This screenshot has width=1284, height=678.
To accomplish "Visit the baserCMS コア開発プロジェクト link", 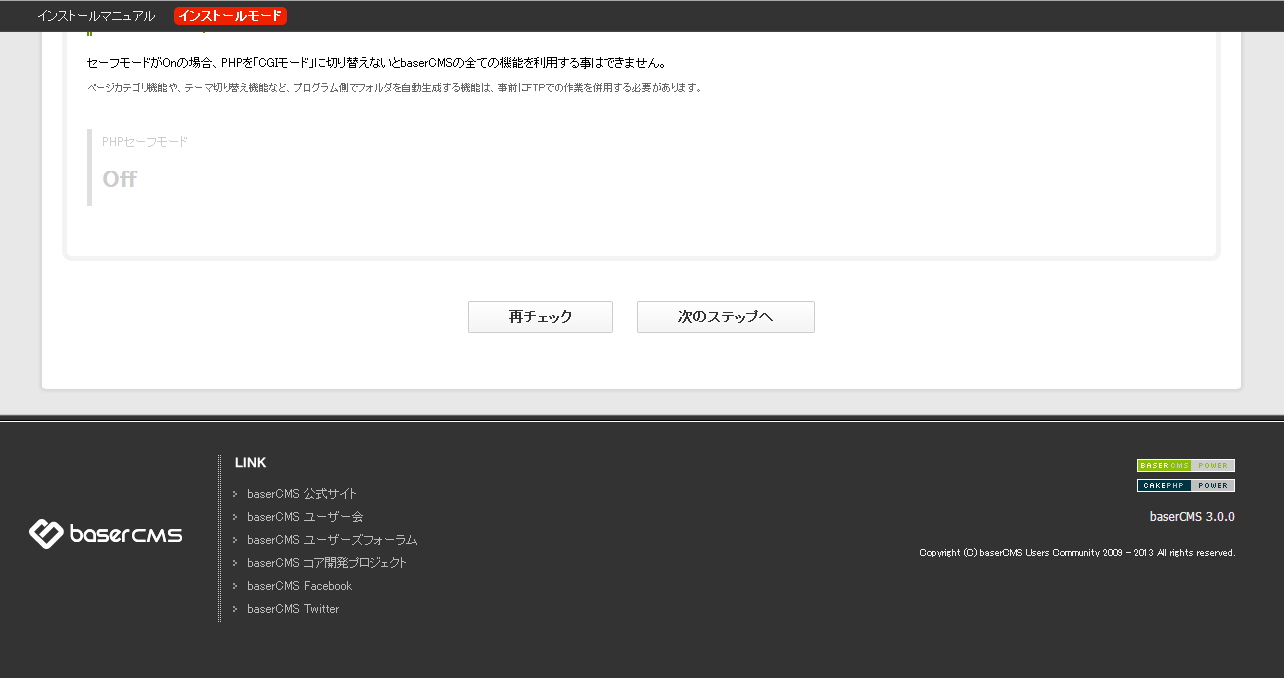I will click(x=326, y=562).
